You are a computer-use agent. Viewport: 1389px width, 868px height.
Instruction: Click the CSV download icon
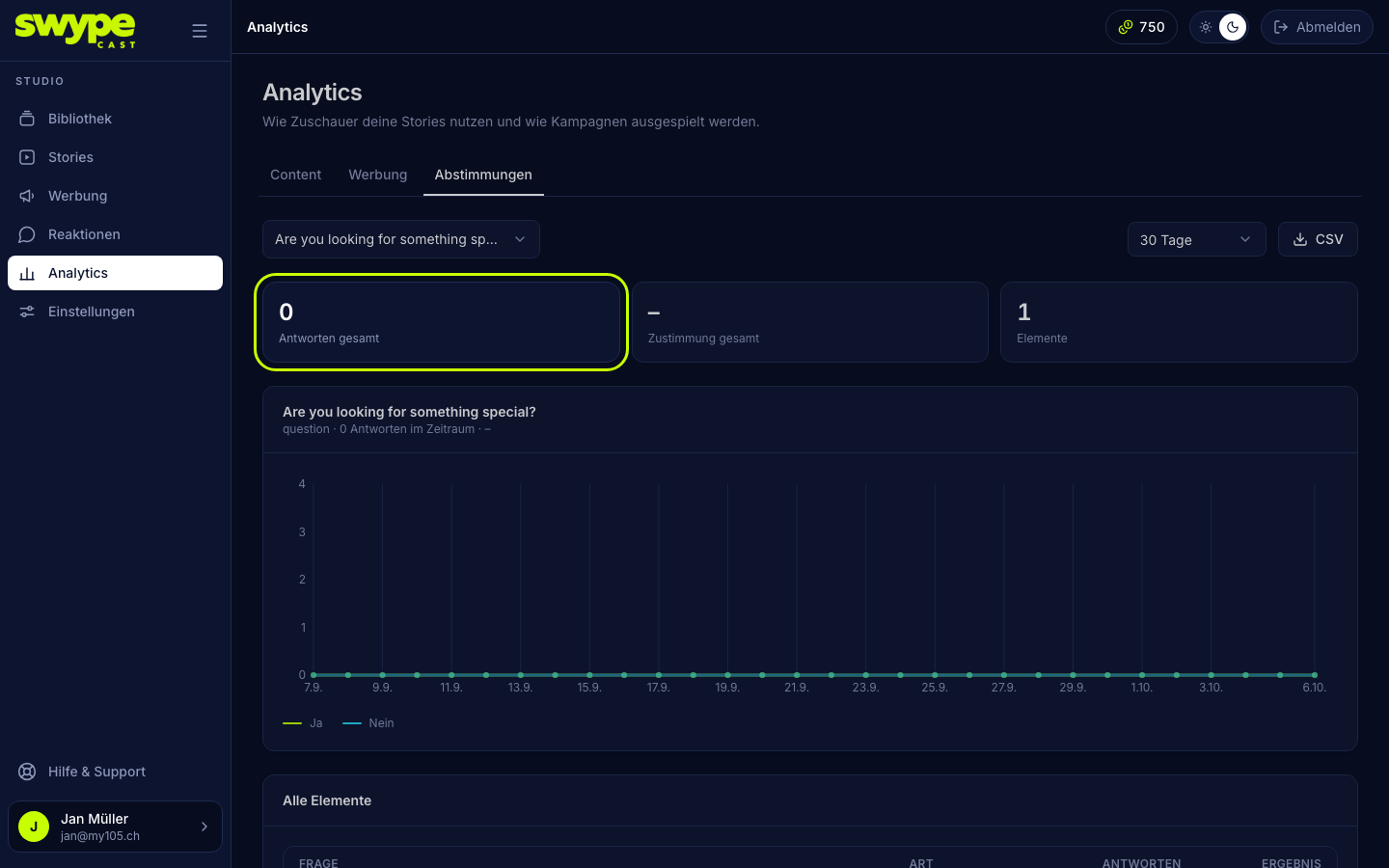pyautogui.click(x=1300, y=239)
